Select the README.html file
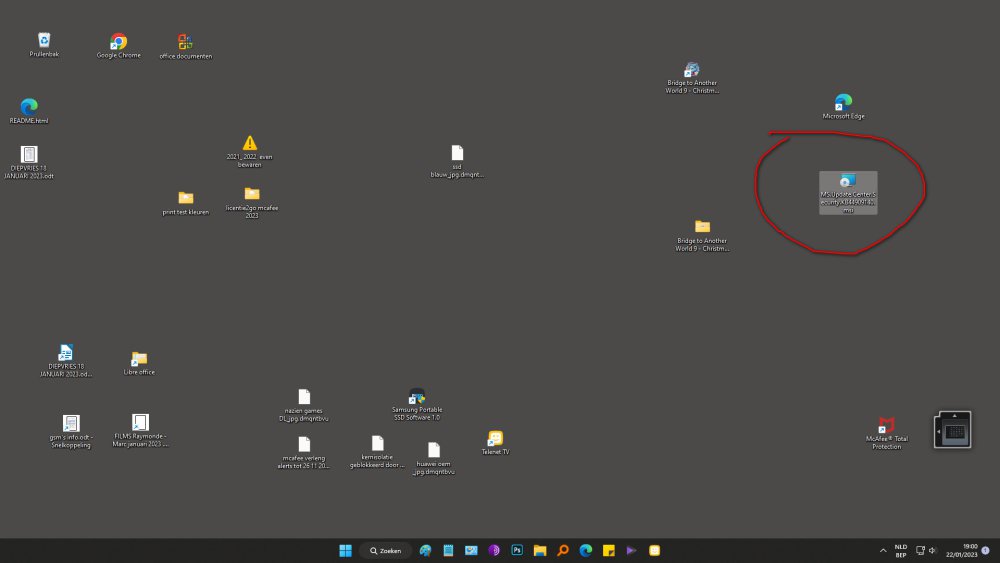The image size is (1000, 563). pos(29,106)
